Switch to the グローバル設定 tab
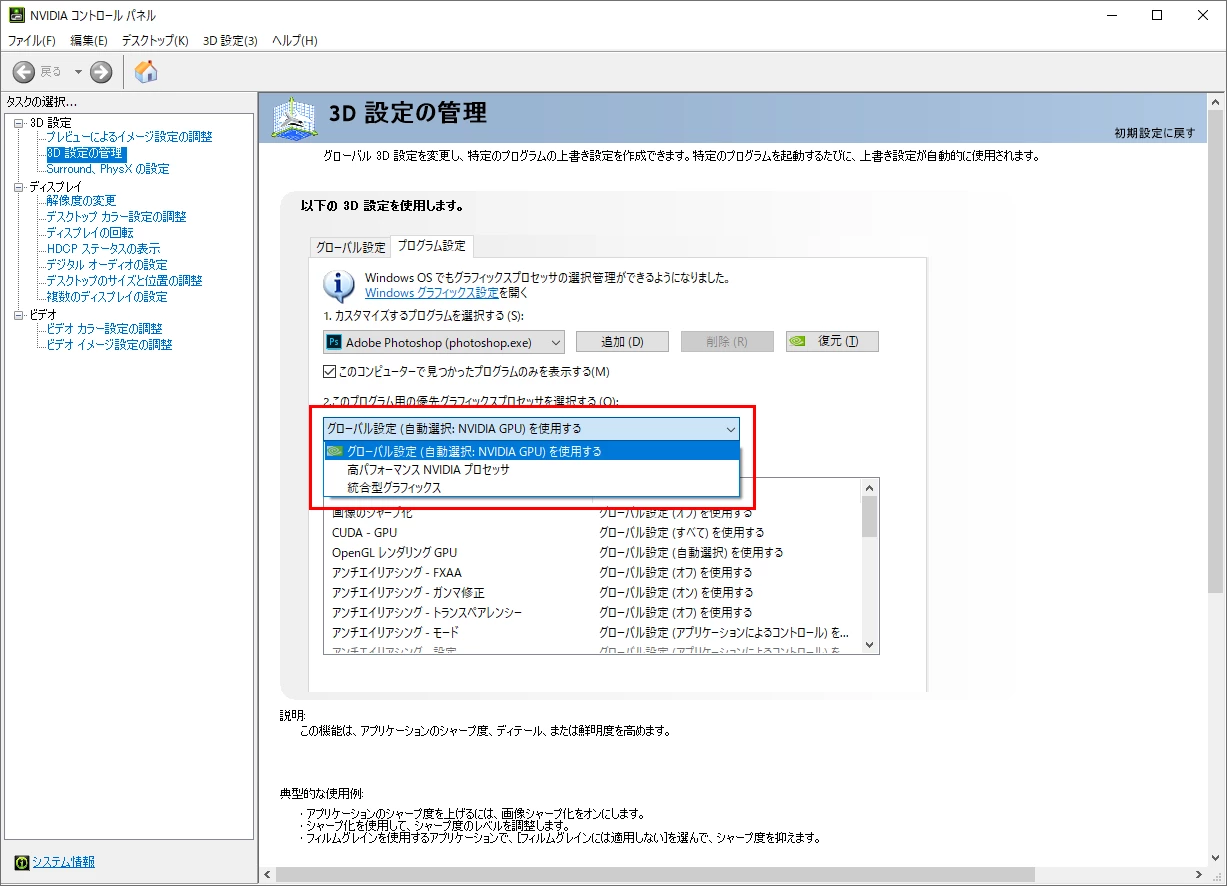1227x886 pixels. [x=350, y=247]
